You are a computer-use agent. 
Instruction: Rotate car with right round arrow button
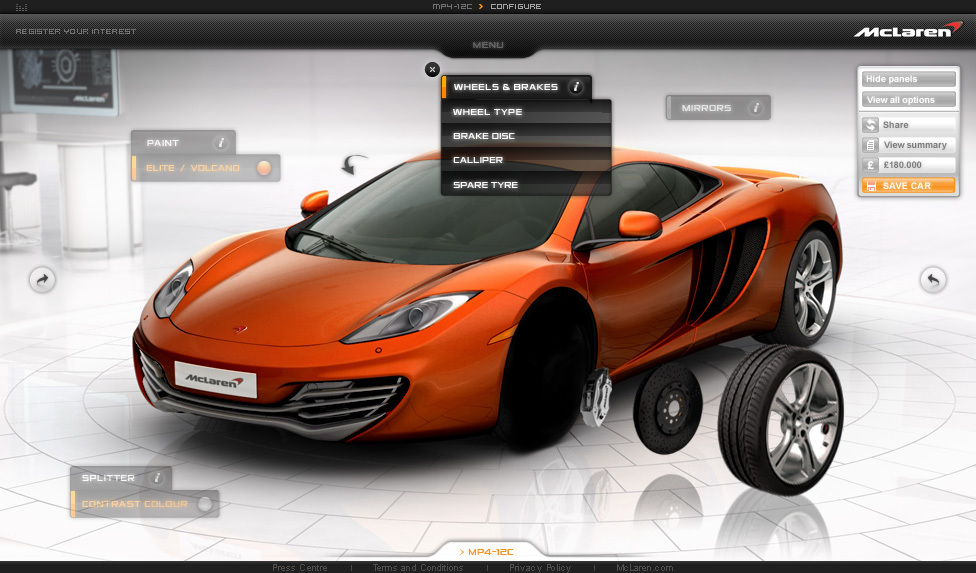coord(933,279)
